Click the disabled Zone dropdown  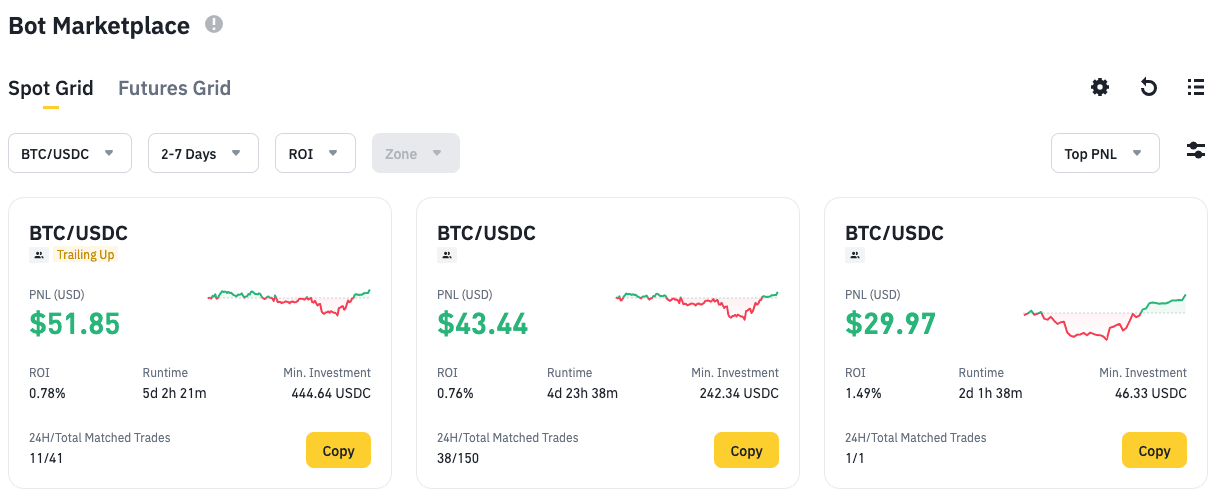coord(415,153)
